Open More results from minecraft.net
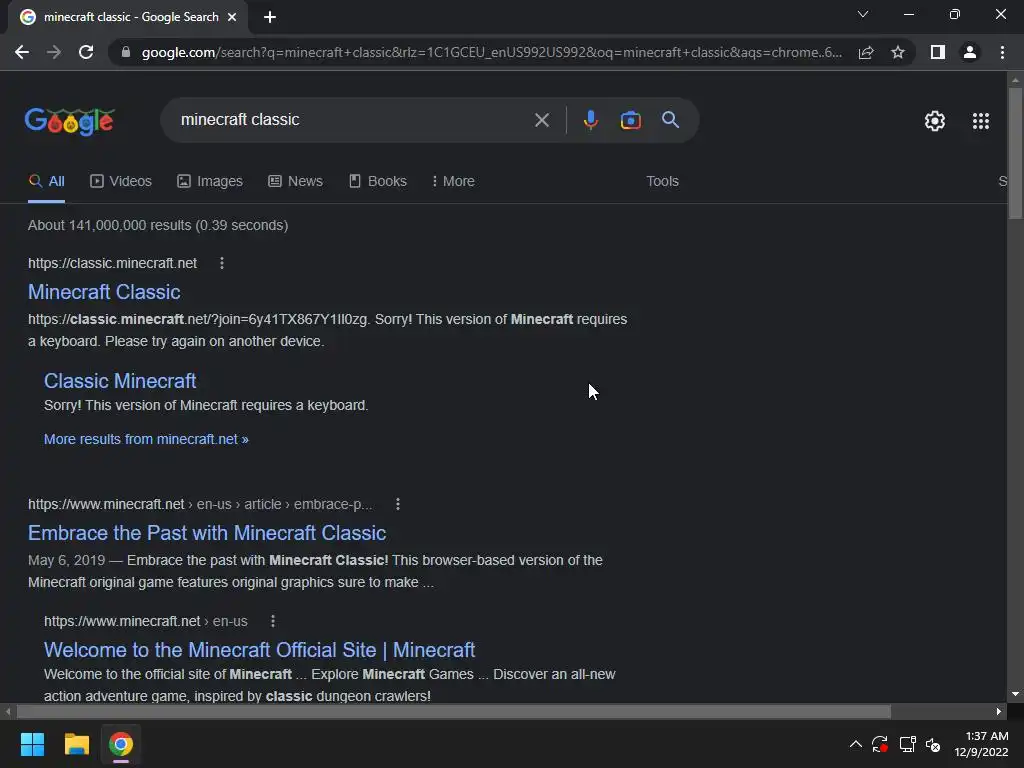This screenshot has height=768, width=1024. (x=146, y=440)
